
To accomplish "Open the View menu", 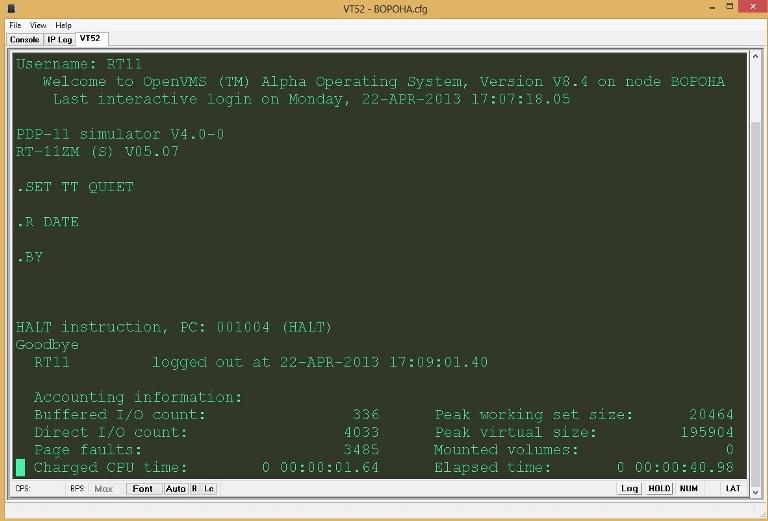I will pos(38,25).
